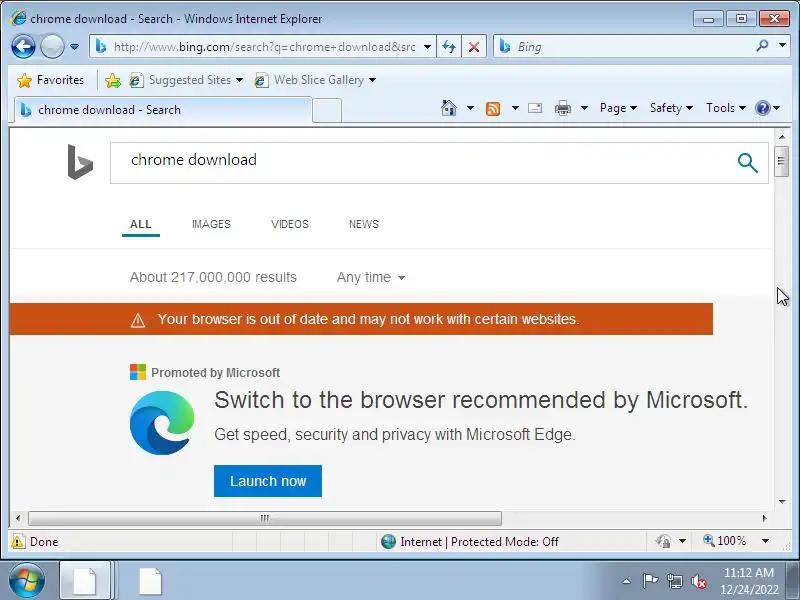Open recent pages dropdown beside Forward button
Viewport: 800px width, 600px height.
coord(74,47)
